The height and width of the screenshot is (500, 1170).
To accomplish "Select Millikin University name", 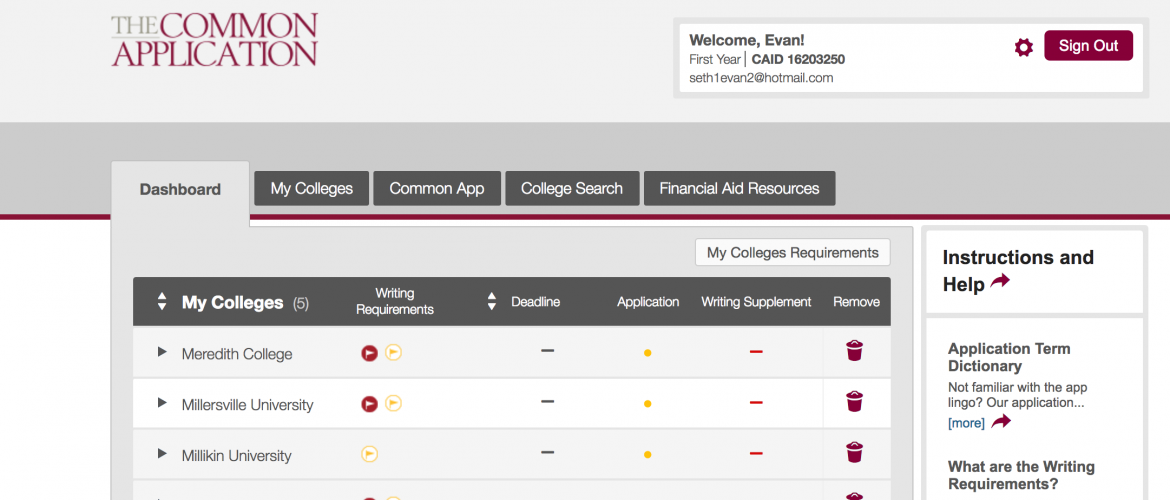I will pos(236,455).
